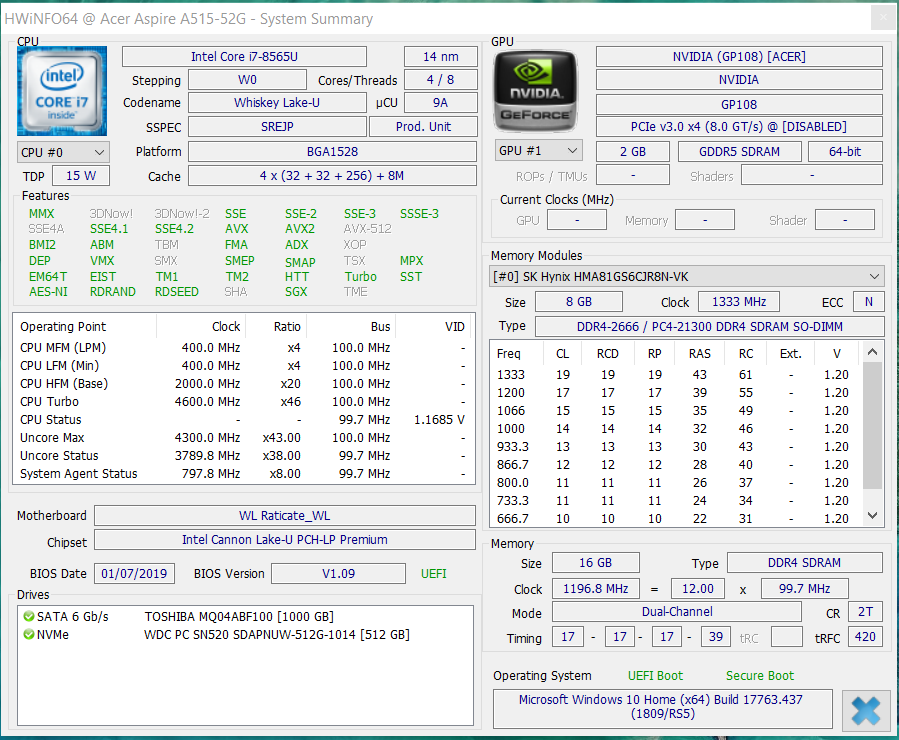Click the DDR4-2666 / PC4-21300 type field

[x=710, y=327]
